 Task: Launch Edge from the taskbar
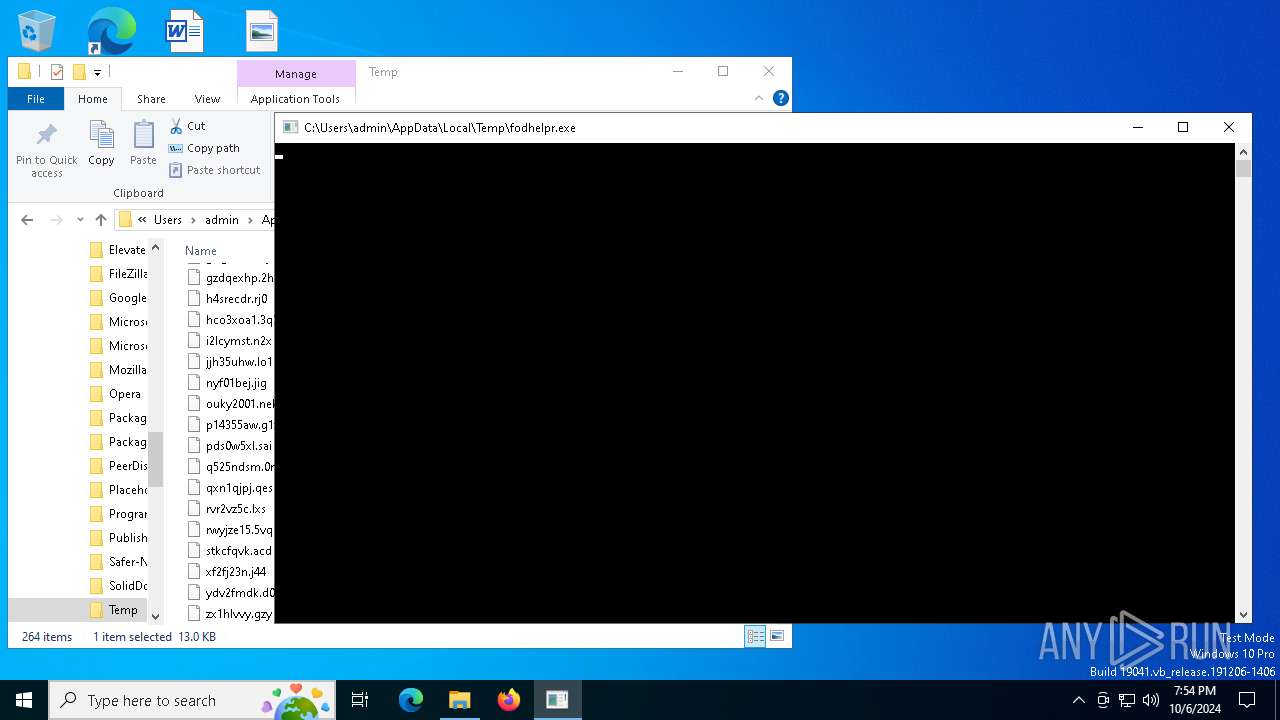click(411, 700)
